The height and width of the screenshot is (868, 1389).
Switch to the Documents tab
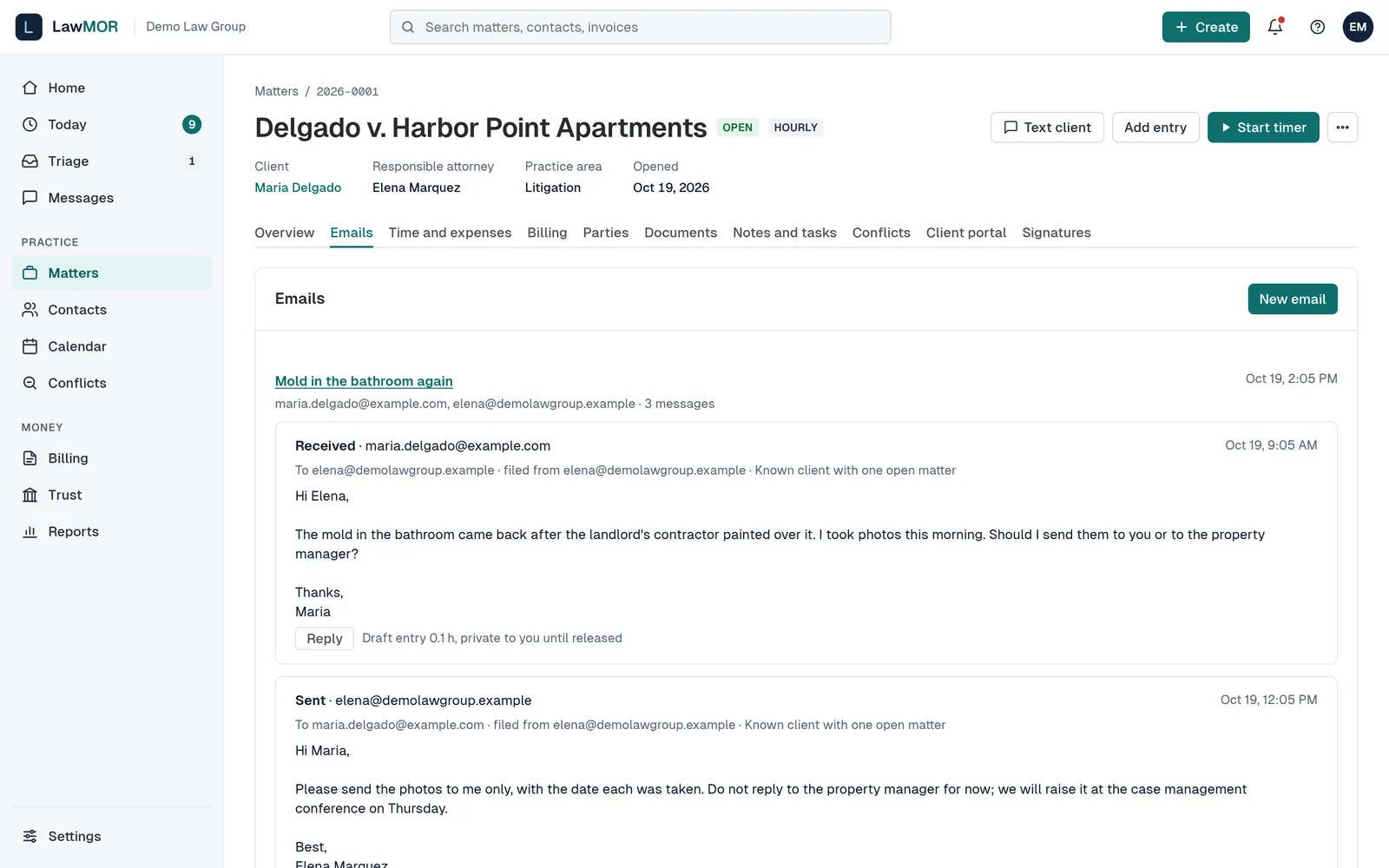pos(681,233)
